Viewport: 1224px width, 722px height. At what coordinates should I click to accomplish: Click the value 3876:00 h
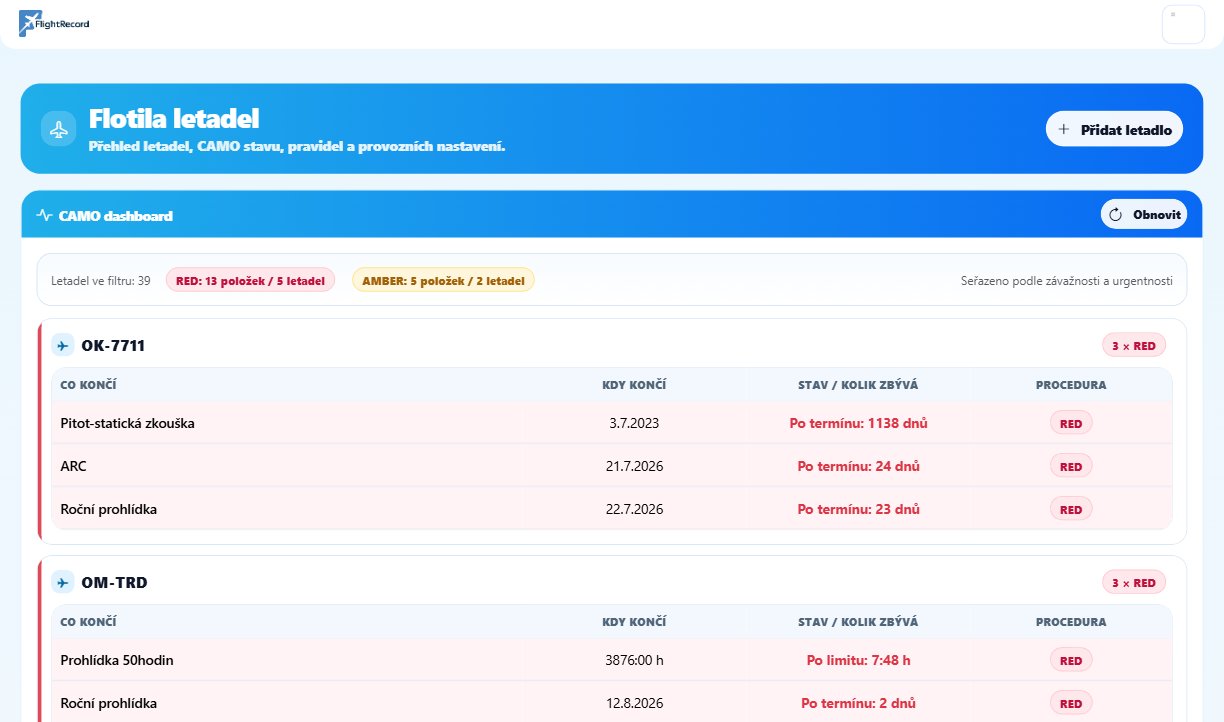pos(634,660)
